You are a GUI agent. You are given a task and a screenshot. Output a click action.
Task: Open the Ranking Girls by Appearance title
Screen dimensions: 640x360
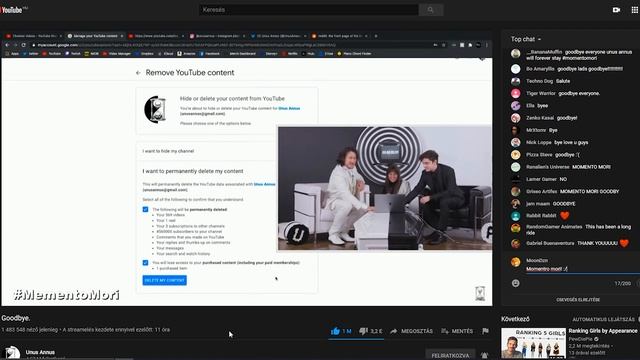tap(602, 331)
